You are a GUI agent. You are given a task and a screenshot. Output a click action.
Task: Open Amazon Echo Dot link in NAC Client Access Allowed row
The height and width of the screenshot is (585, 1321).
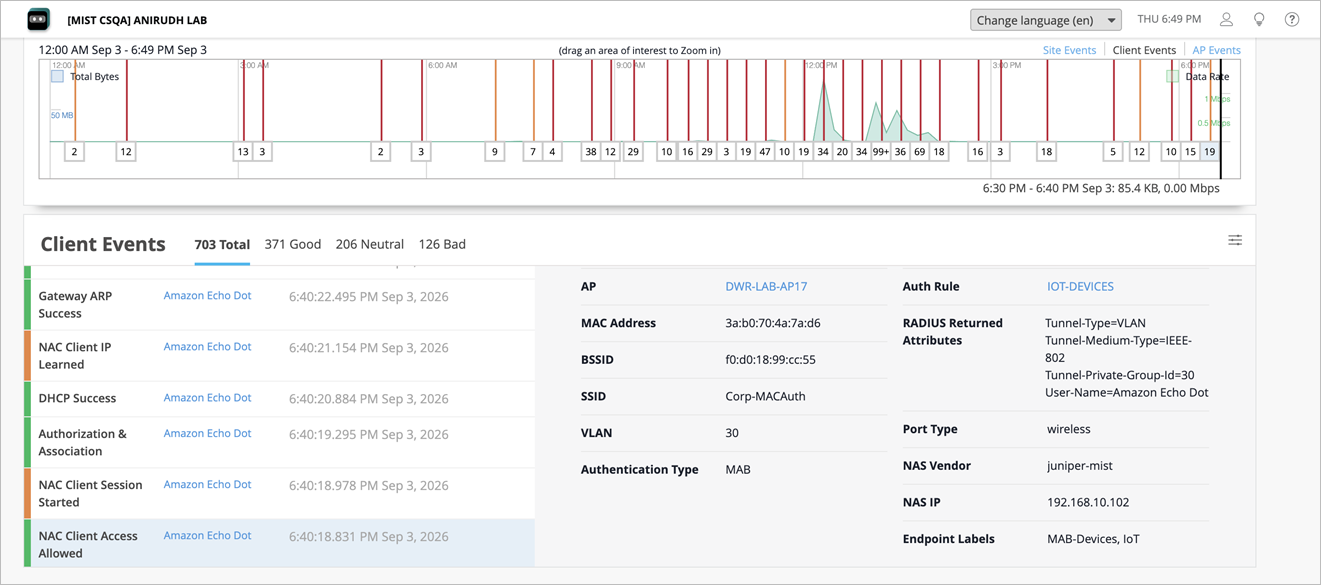tap(207, 536)
